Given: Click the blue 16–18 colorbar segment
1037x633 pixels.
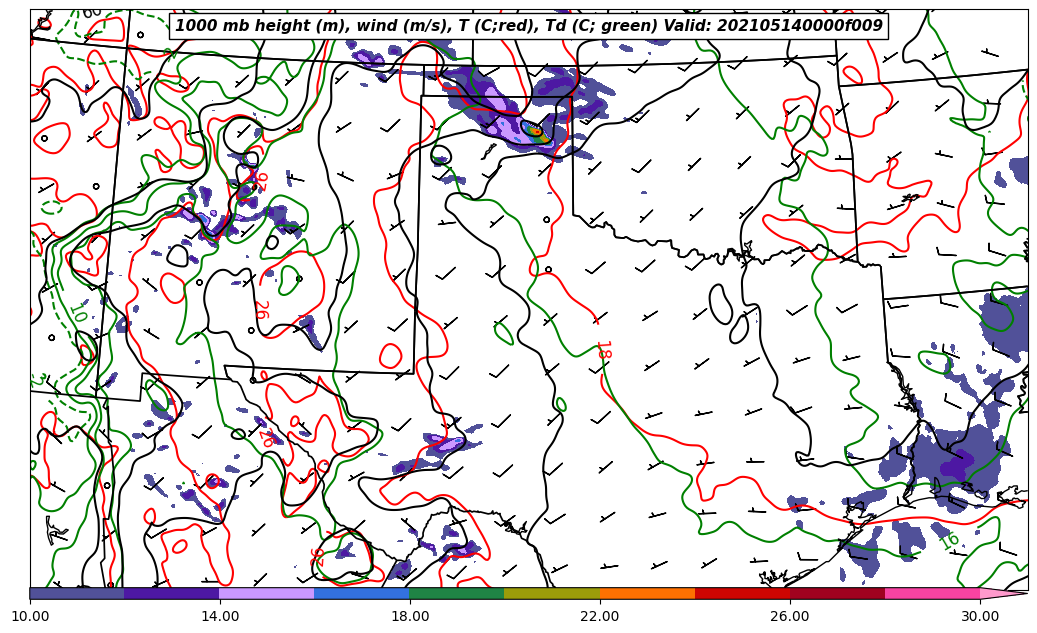Looking at the screenshot, I should (362, 593).
